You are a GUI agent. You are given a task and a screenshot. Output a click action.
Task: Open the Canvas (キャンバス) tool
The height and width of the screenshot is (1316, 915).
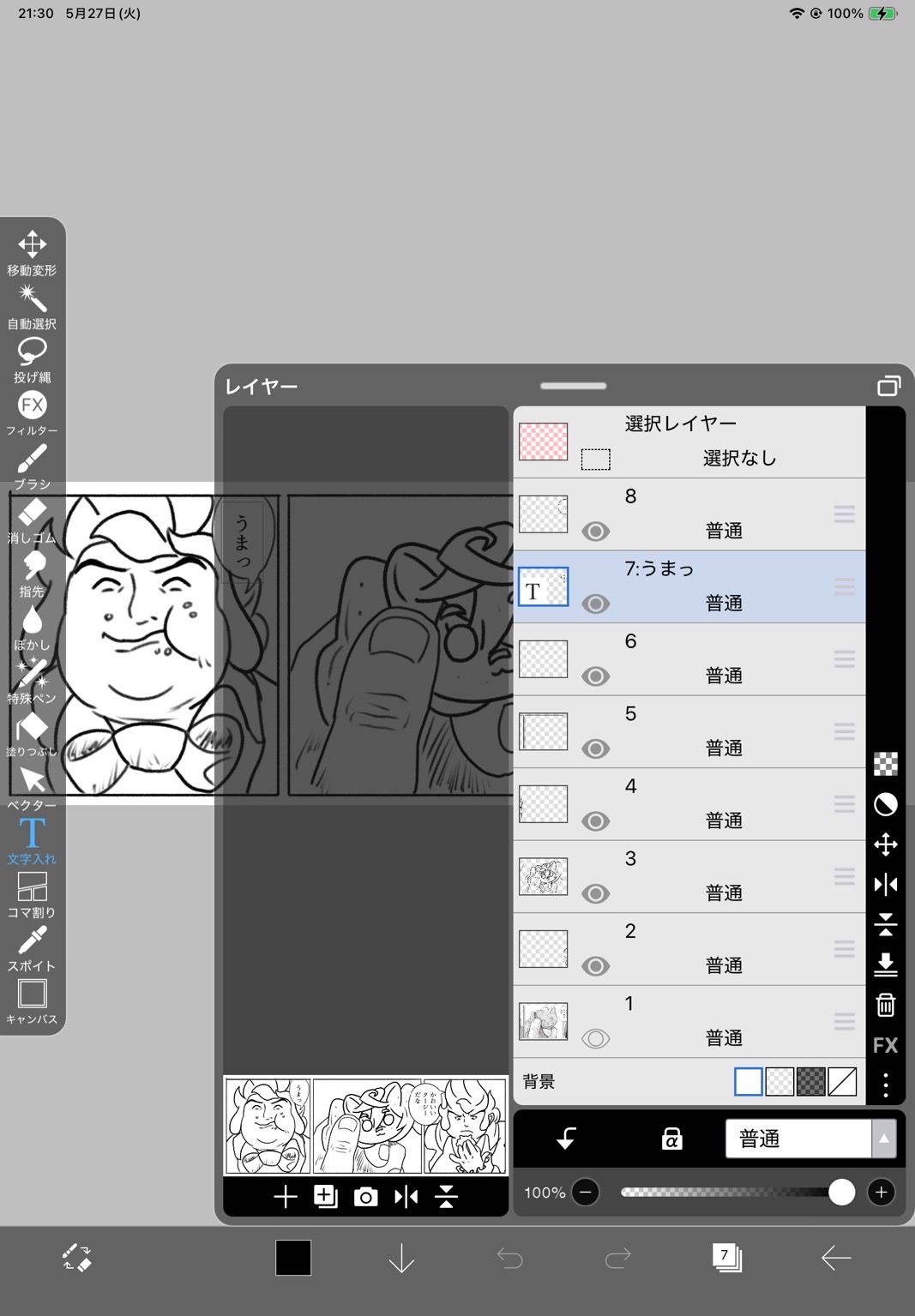(x=32, y=1001)
